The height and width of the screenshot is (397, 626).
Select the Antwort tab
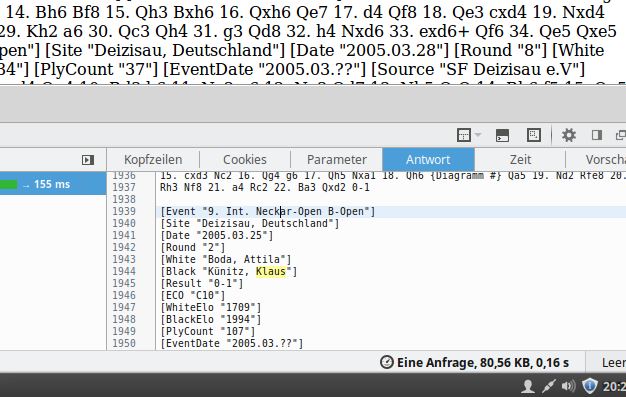click(428, 159)
